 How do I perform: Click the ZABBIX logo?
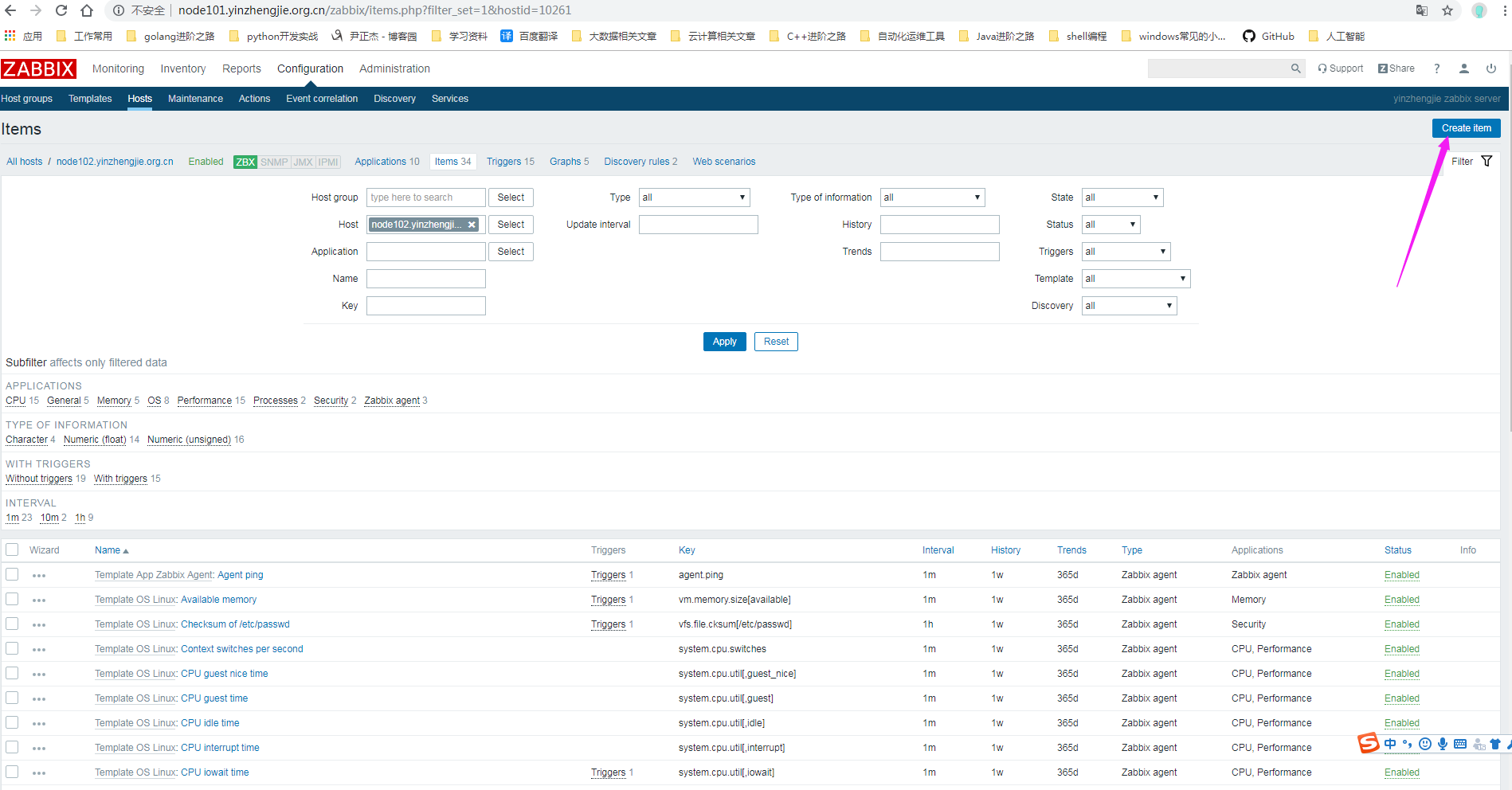(x=38, y=68)
